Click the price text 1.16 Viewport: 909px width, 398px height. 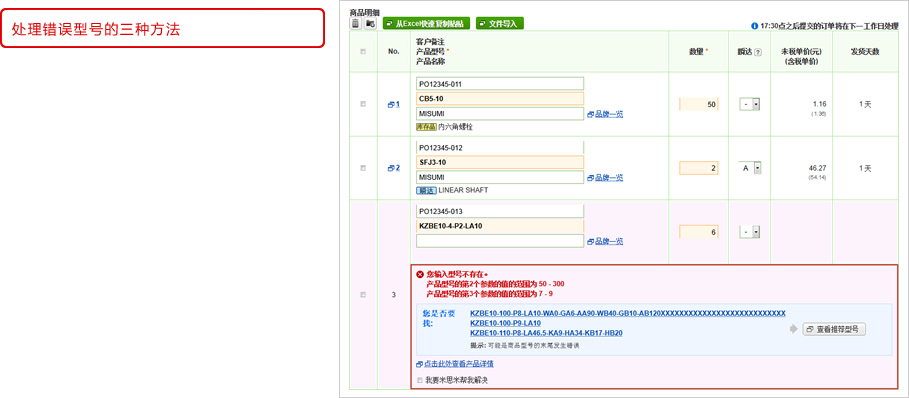click(819, 104)
